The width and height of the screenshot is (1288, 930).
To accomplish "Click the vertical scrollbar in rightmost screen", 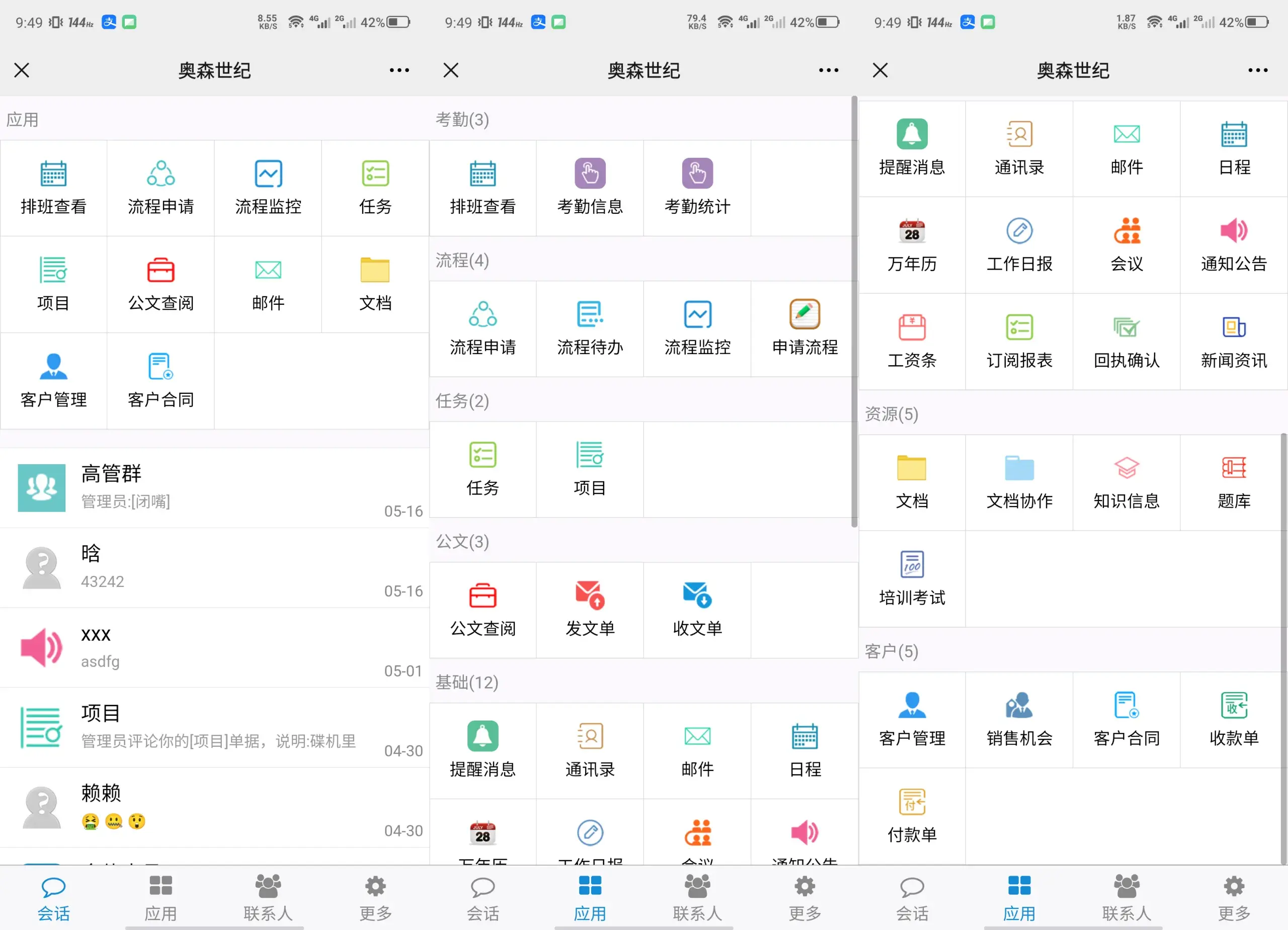I will click(1283, 649).
